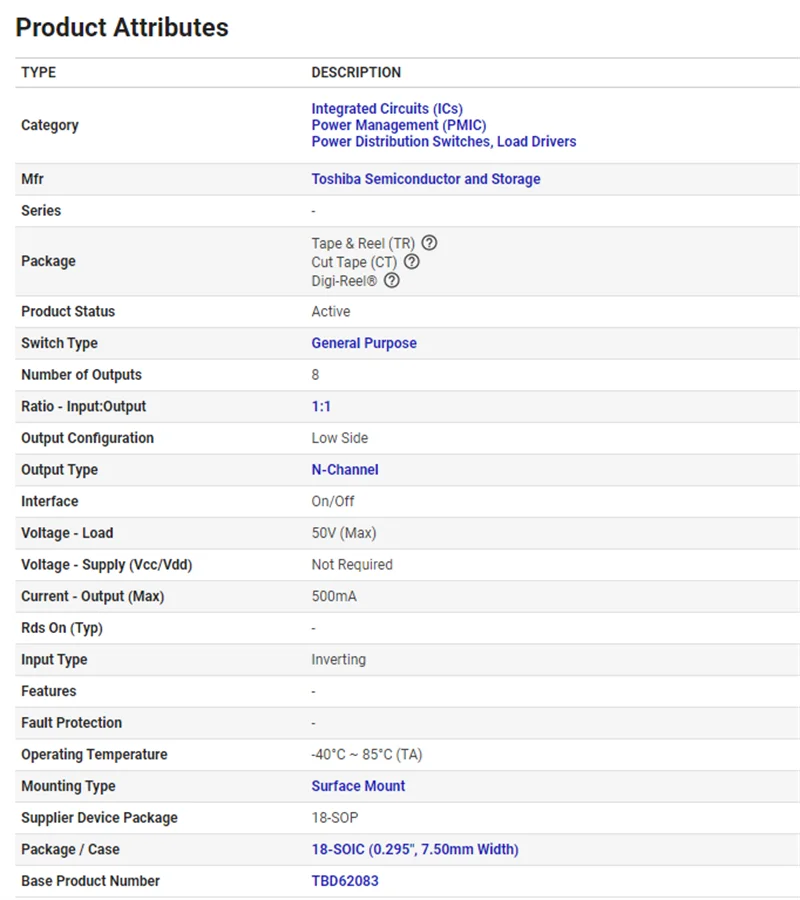Select Power Distribution Switches, Load Drivers
Viewport: 800px width, 900px height.
coord(443,141)
